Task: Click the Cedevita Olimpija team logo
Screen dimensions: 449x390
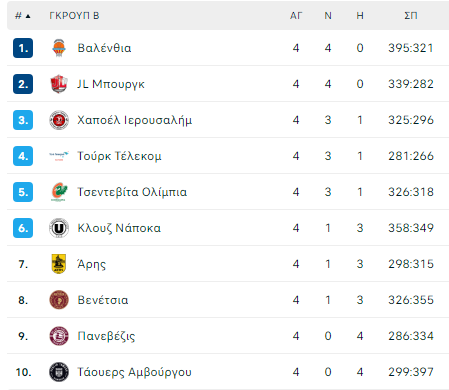Action: coord(59,192)
